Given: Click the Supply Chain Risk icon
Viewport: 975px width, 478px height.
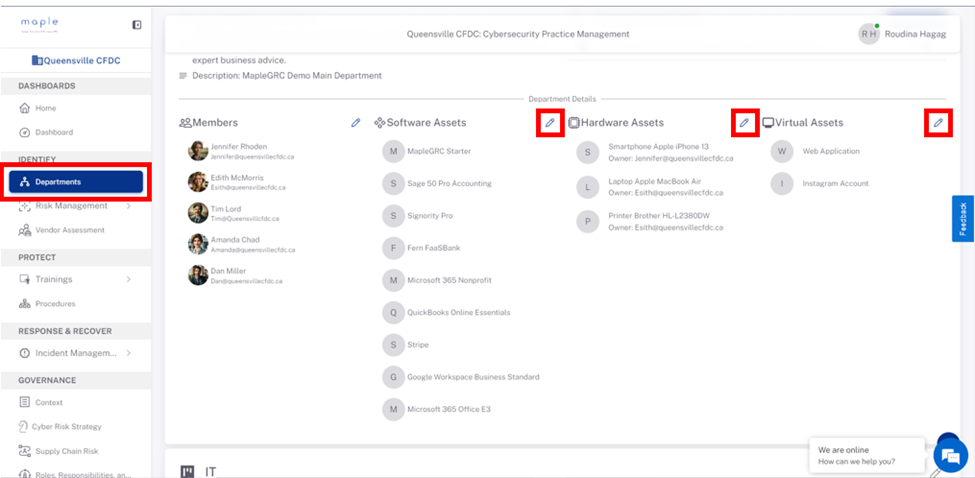Looking at the screenshot, I should (24, 451).
